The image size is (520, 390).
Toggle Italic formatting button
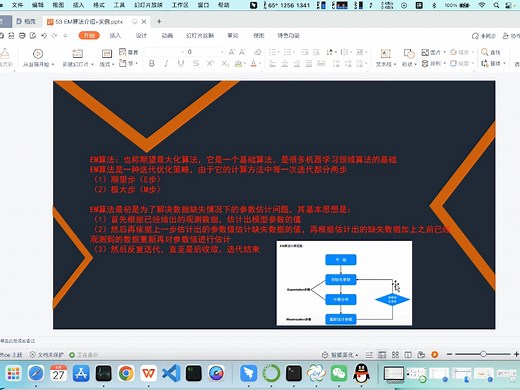coord(166,63)
